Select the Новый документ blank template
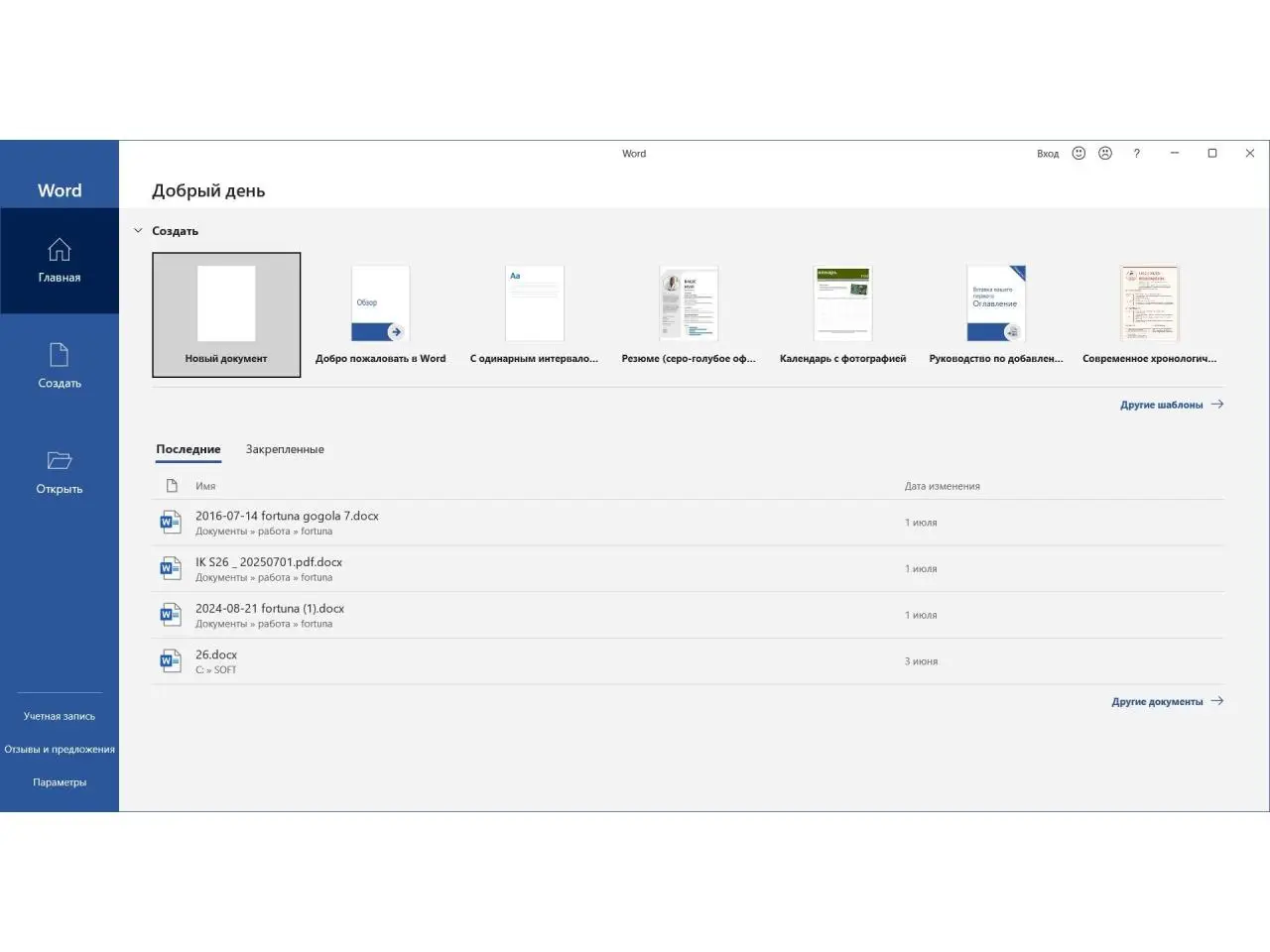The image size is (1270, 952). (226, 314)
